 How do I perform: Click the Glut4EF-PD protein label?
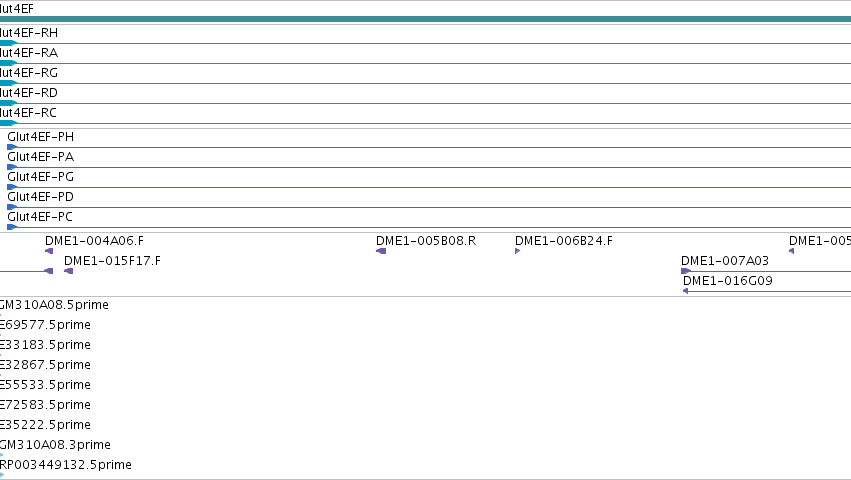click(41, 197)
